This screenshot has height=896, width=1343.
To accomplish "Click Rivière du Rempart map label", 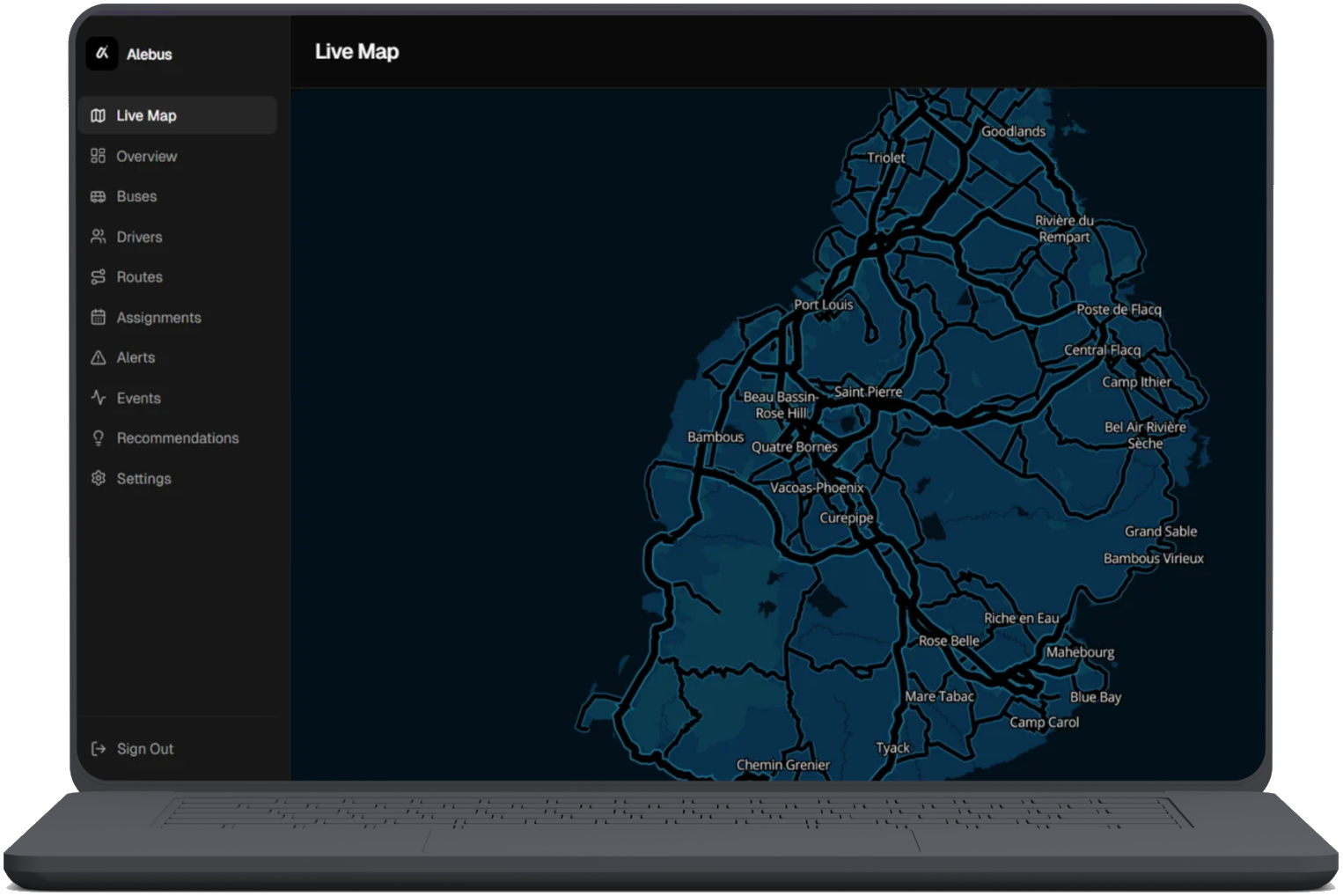I will (1064, 229).
